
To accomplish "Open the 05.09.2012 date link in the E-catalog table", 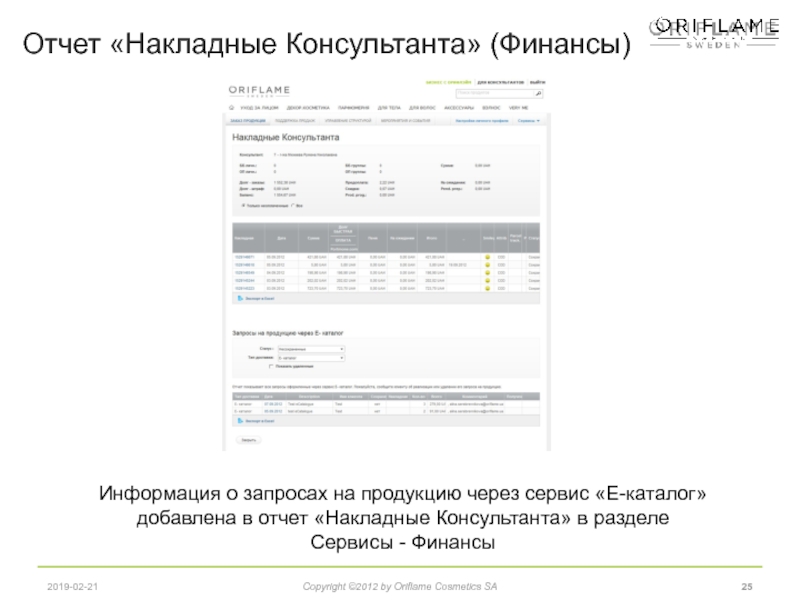I will pyautogui.click(x=273, y=411).
